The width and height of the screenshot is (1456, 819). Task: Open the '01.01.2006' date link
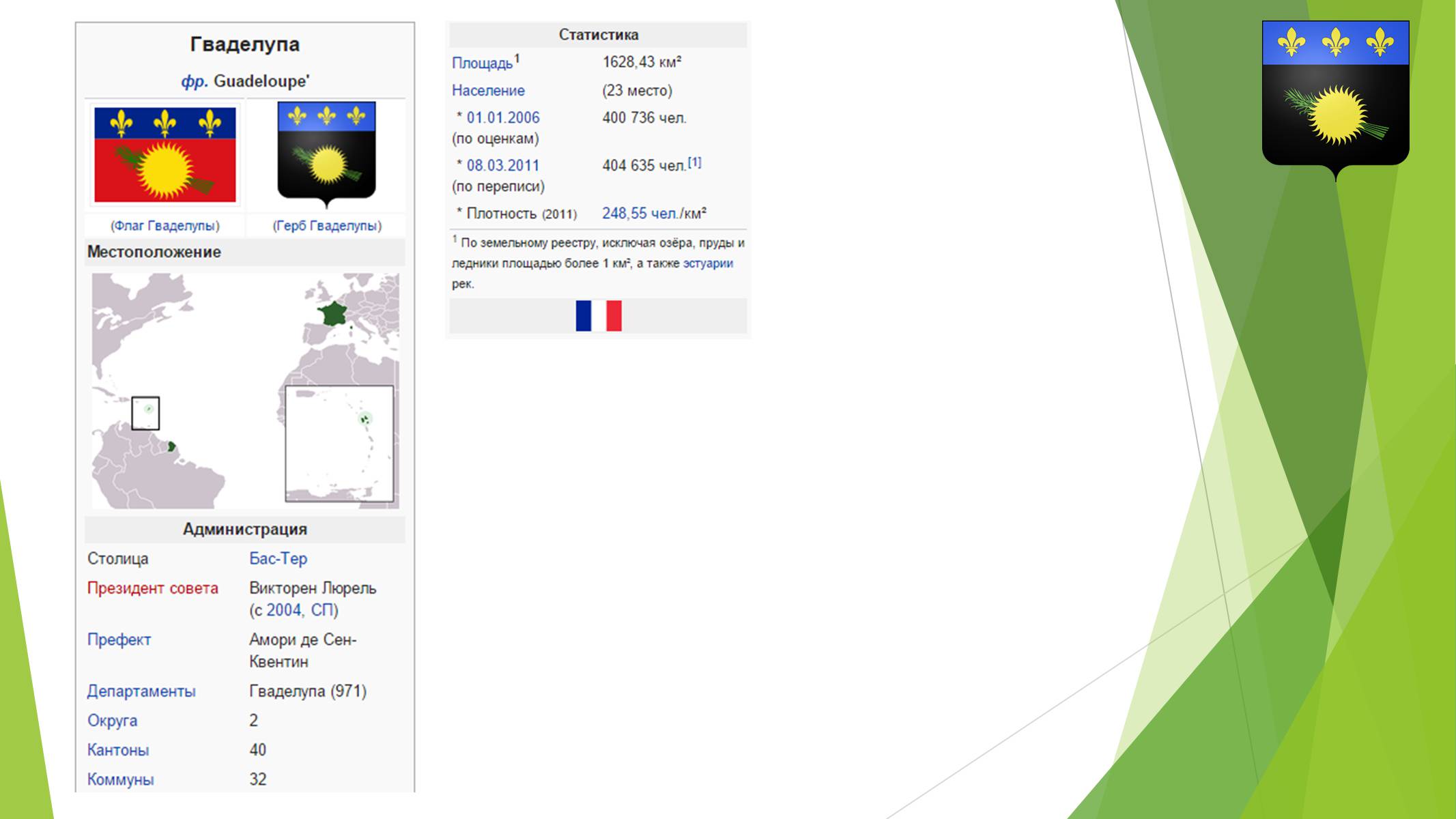pos(503,118)
